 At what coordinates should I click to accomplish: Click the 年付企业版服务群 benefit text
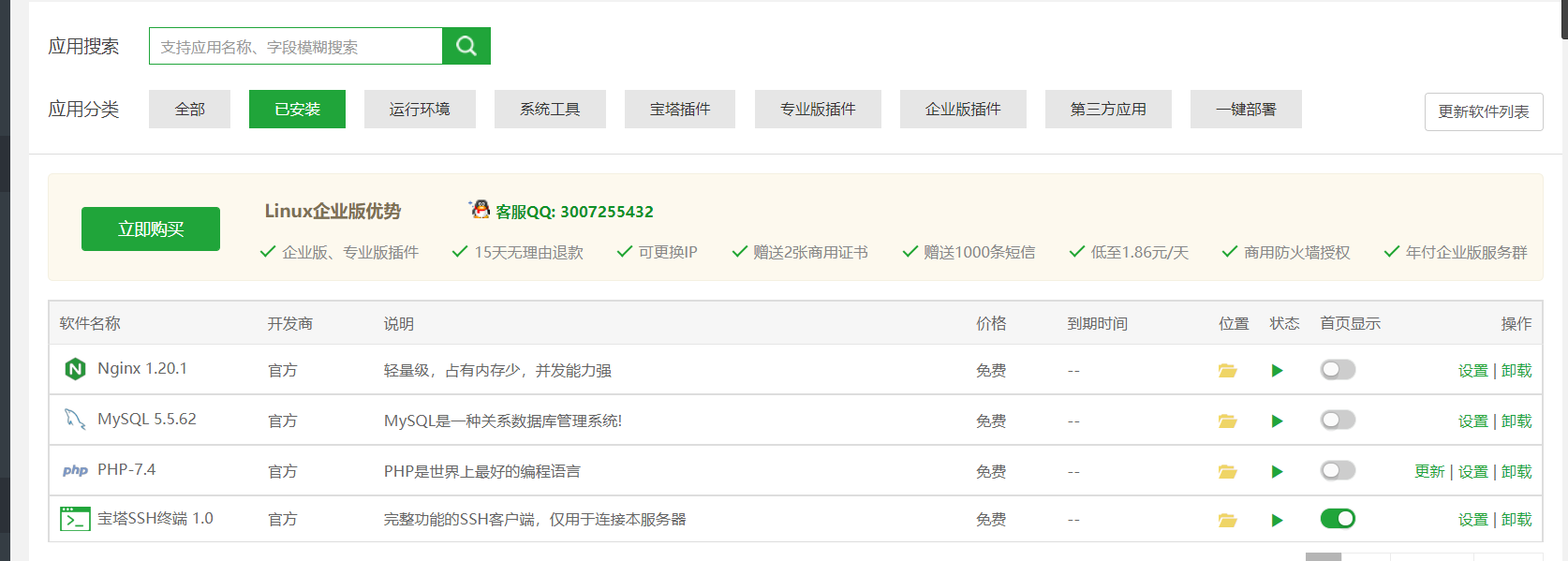point(1466,252)
